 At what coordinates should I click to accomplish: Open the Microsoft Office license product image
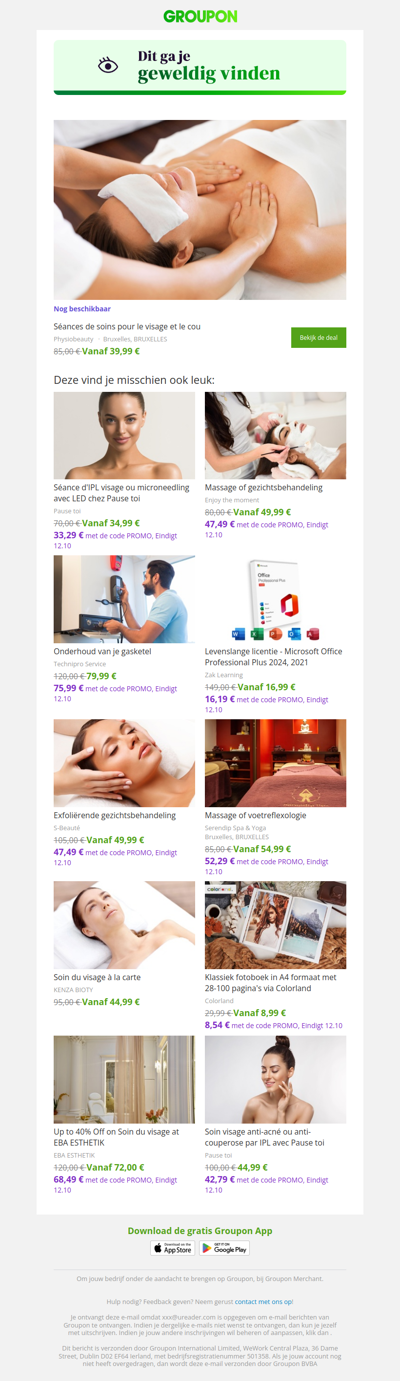(x=275, y=599)
